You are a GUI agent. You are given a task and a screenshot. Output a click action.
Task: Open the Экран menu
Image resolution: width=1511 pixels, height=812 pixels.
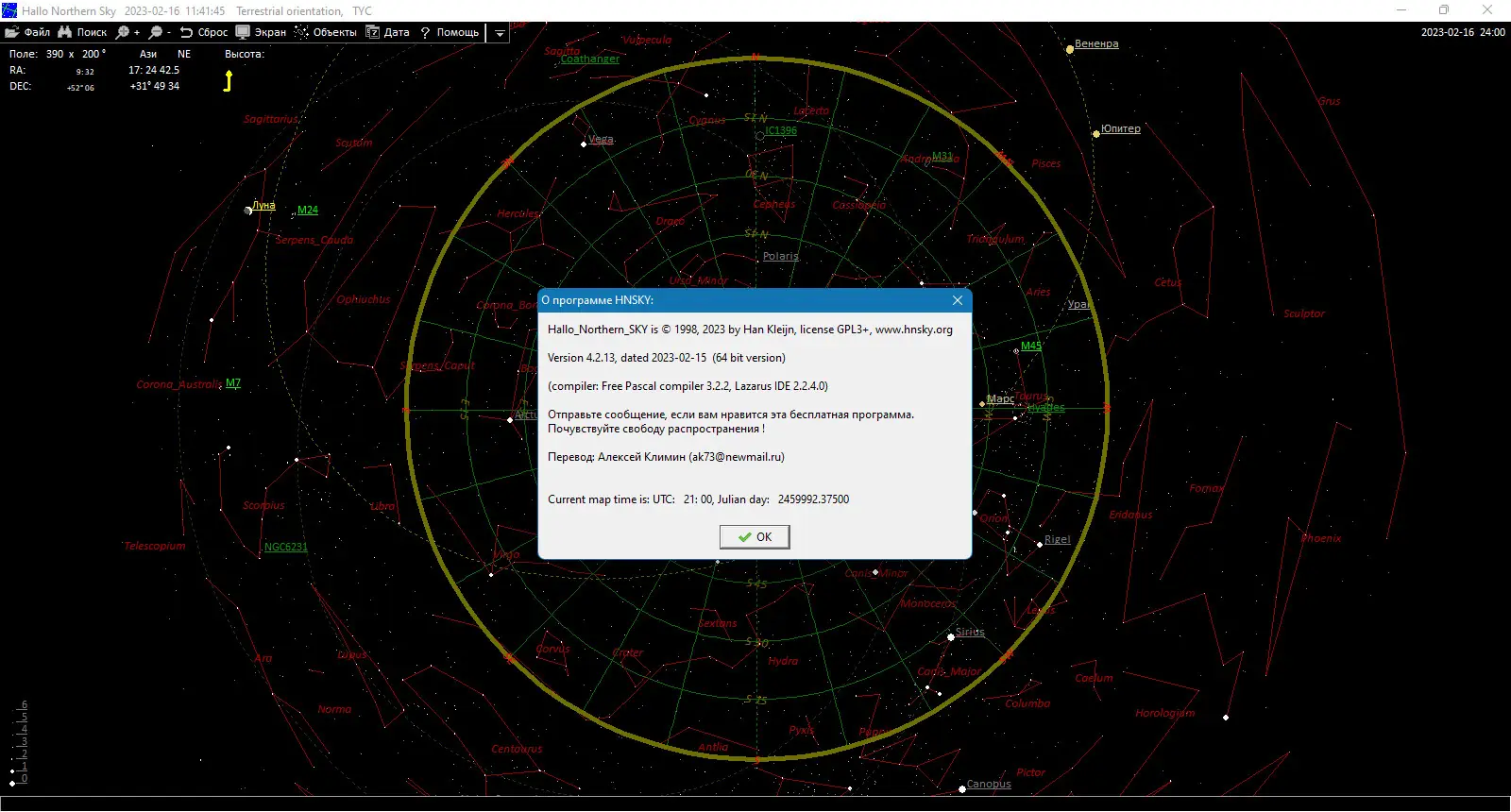coord(261,32)
